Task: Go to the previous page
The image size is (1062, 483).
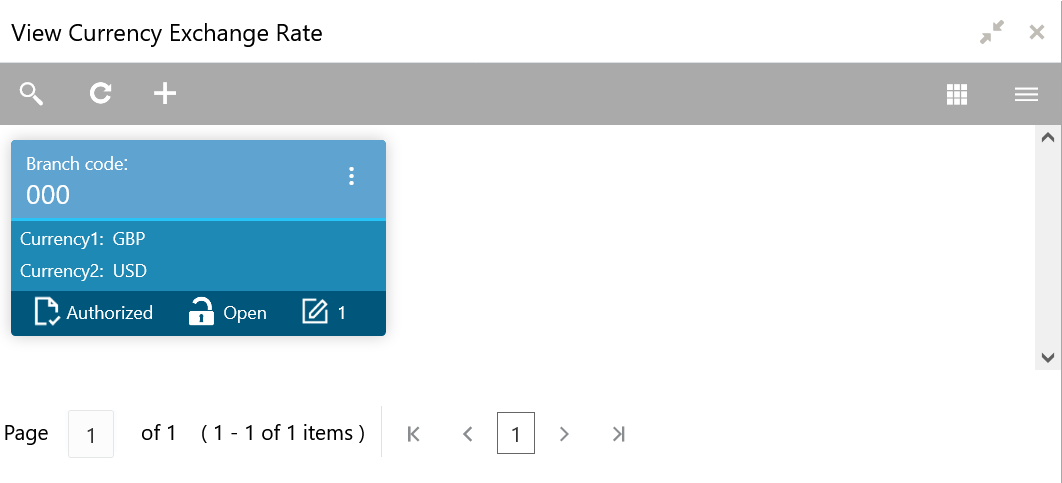Action: pos(467,434)
